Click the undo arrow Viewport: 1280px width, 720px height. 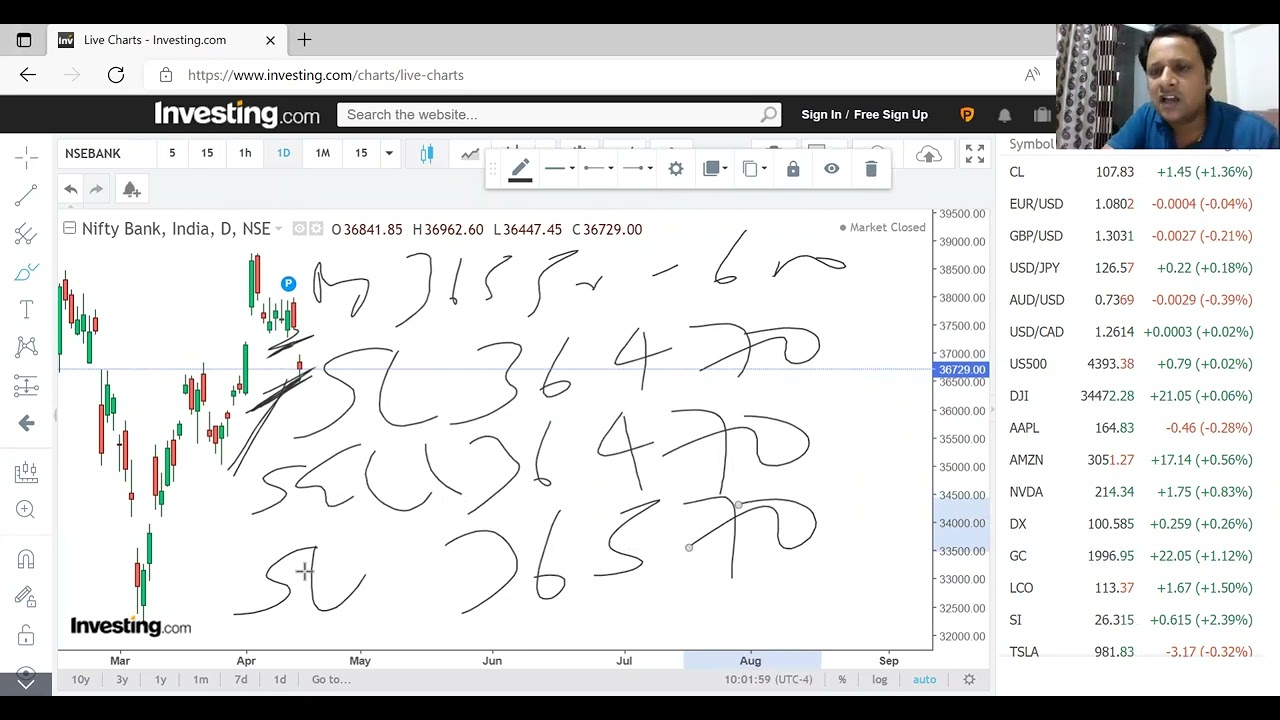[70, 189]
